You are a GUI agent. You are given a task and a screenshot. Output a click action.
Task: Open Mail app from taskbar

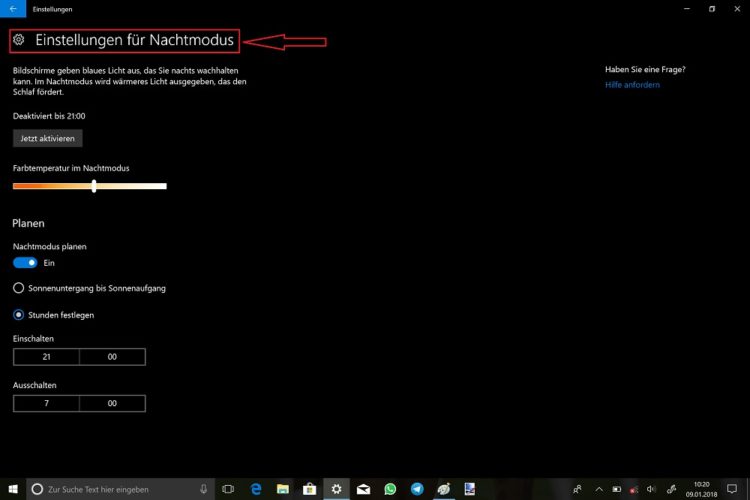363,489
